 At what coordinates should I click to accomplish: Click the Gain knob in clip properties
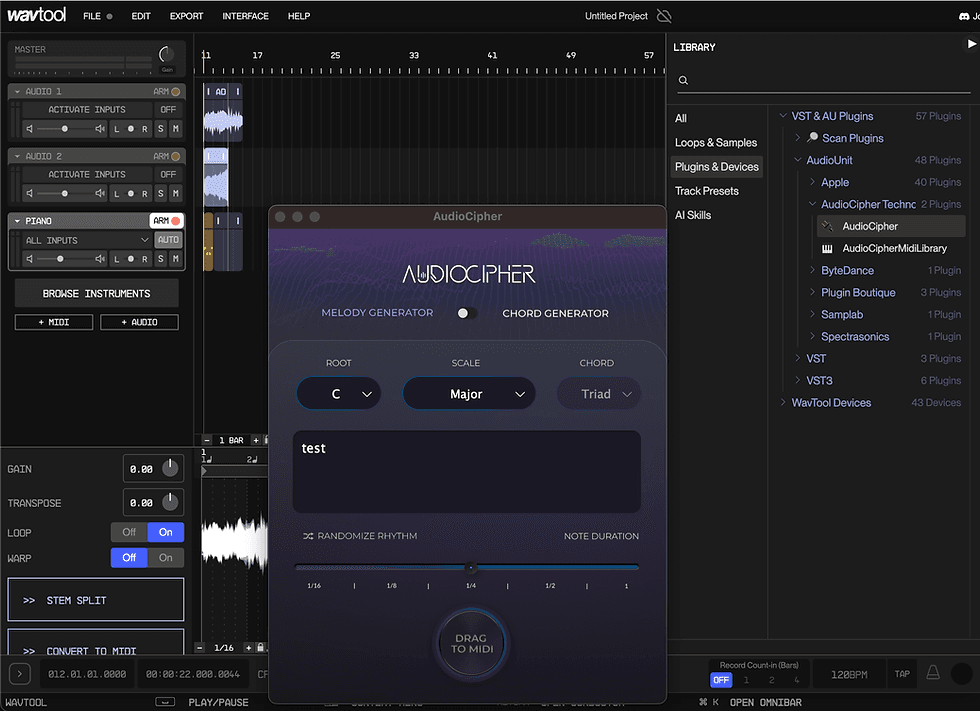click(170, 468)
